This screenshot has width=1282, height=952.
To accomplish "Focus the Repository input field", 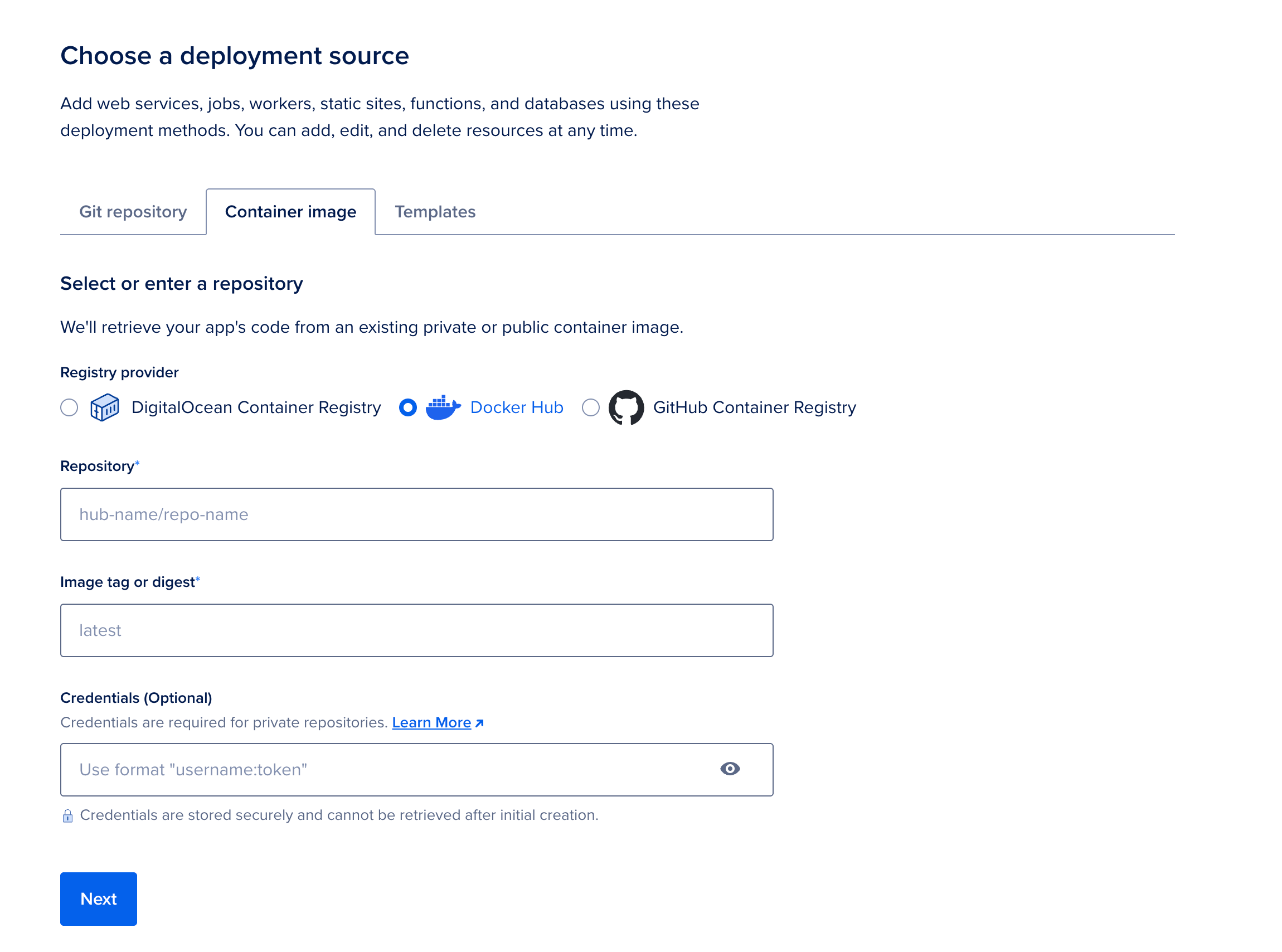I will (x=416, y=514).
